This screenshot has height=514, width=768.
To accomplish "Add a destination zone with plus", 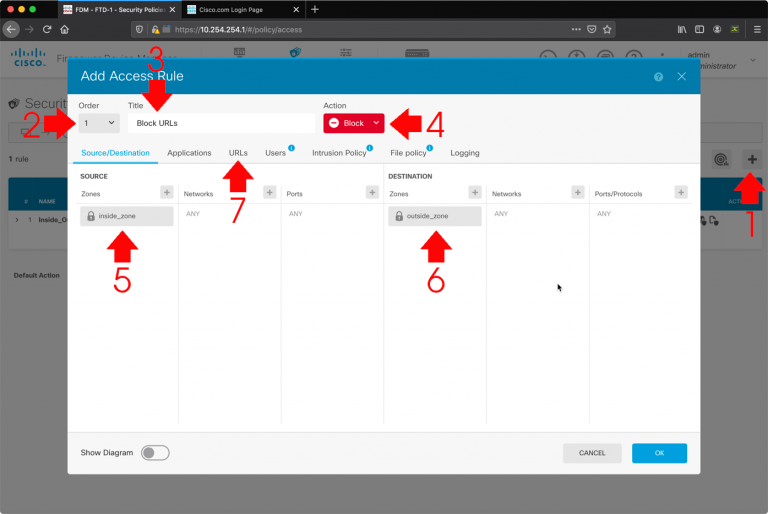I will [475, 193].
